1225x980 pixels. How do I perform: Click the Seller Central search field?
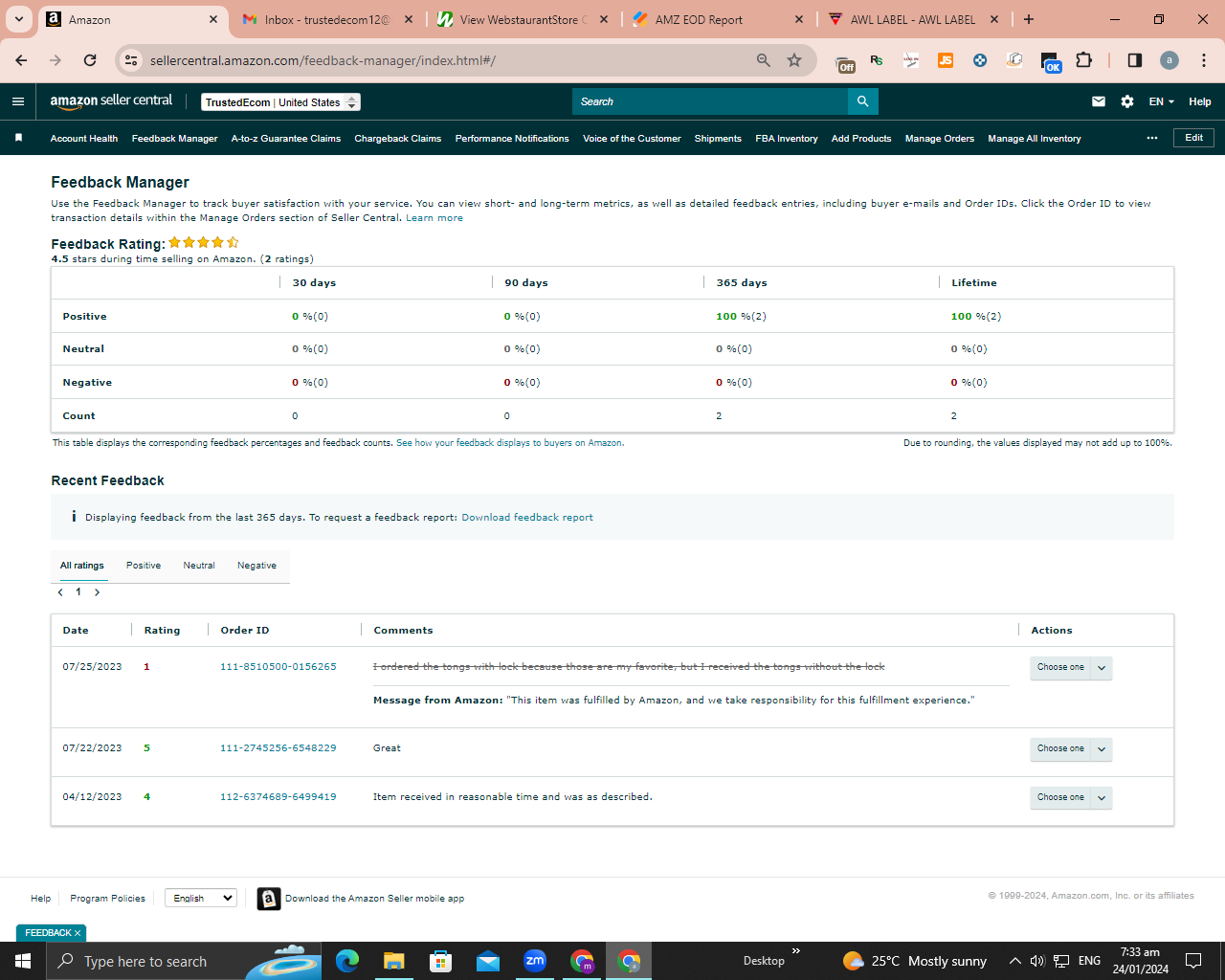coord(710,101)
